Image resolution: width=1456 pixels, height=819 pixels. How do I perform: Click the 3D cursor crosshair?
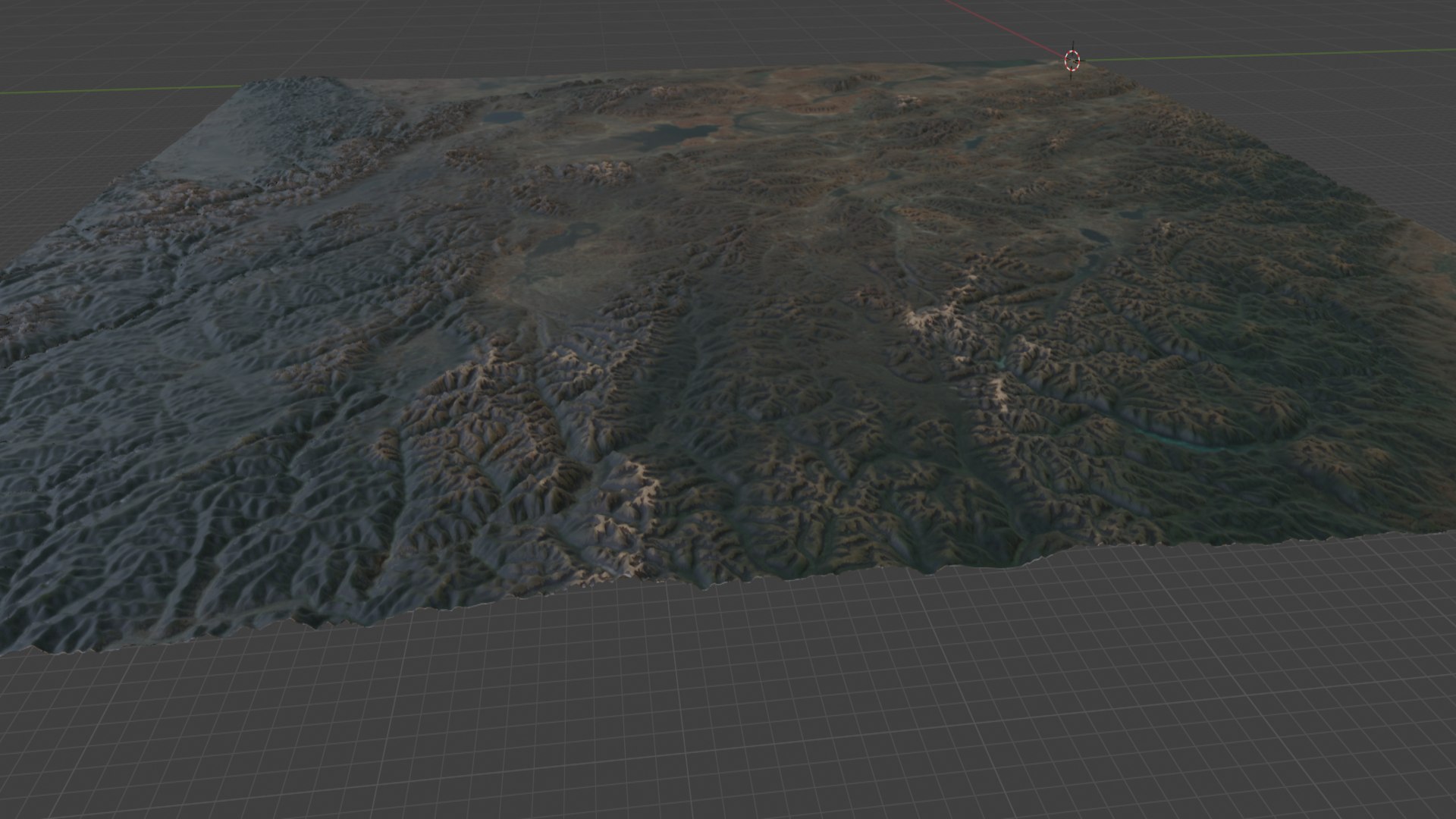(x=1072, y=61)
